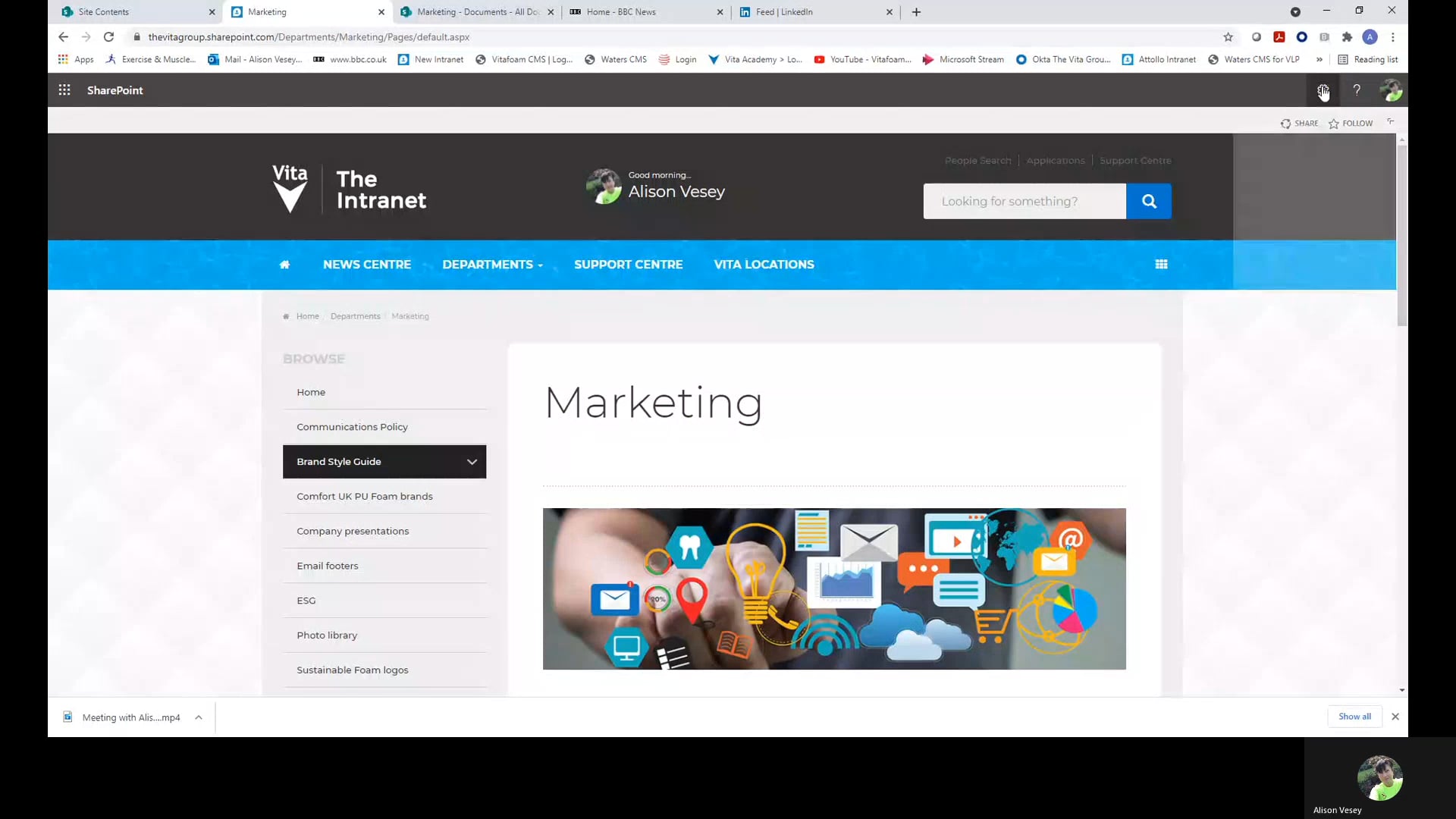Click the blue search magnifier button

pyautogui.click(x=1149, y=201)
